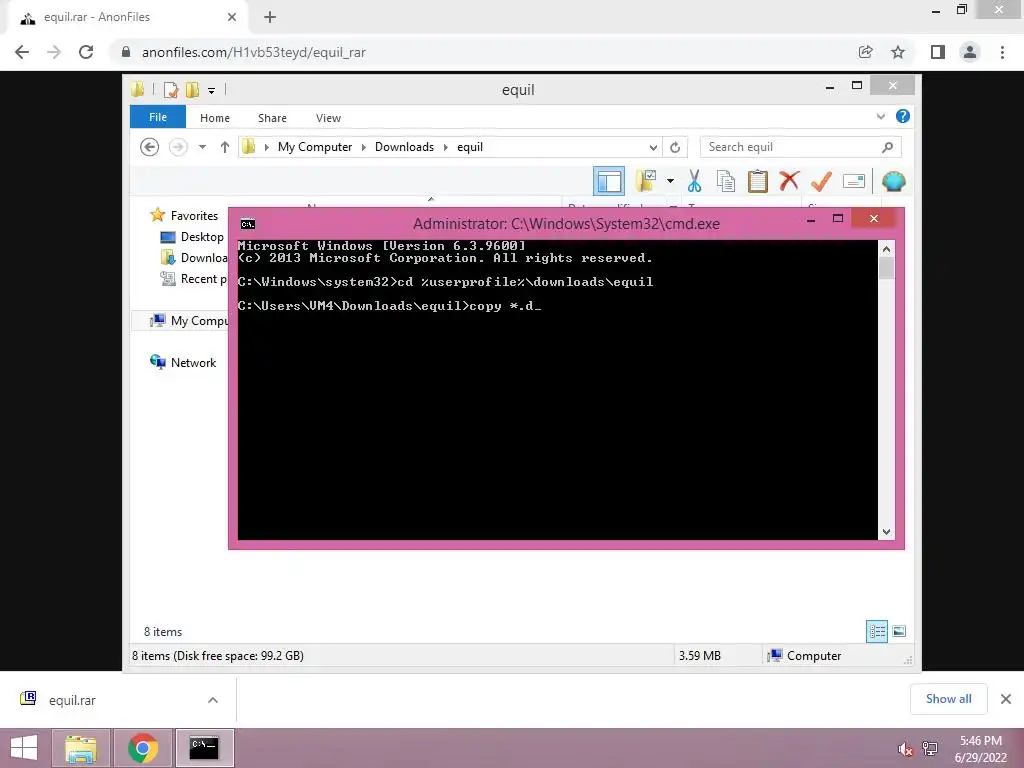
Task: Click the cmd scrollbar down arrow
Action: point(886,532)
